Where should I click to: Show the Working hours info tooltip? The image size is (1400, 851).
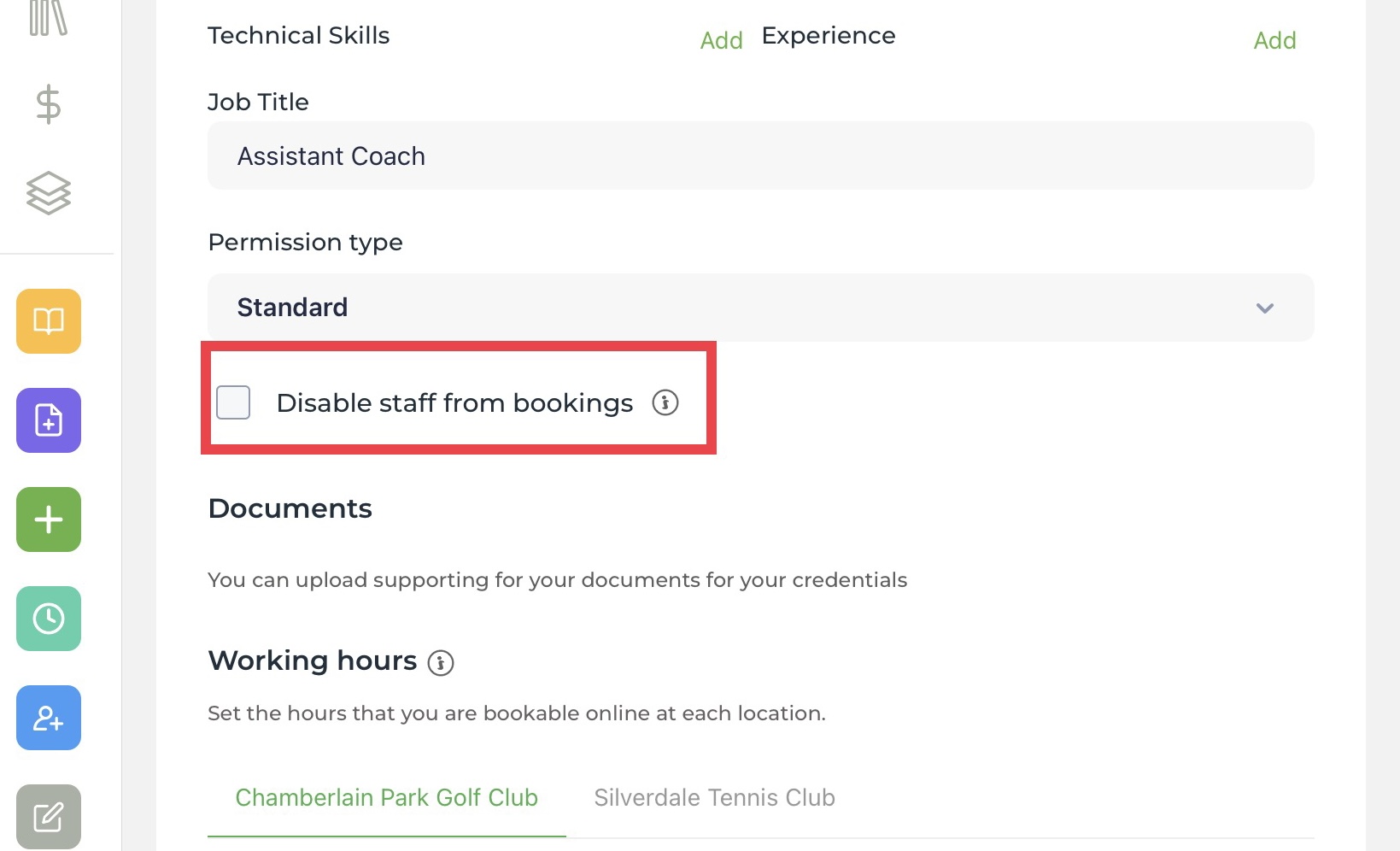click(x=441, y=662)
